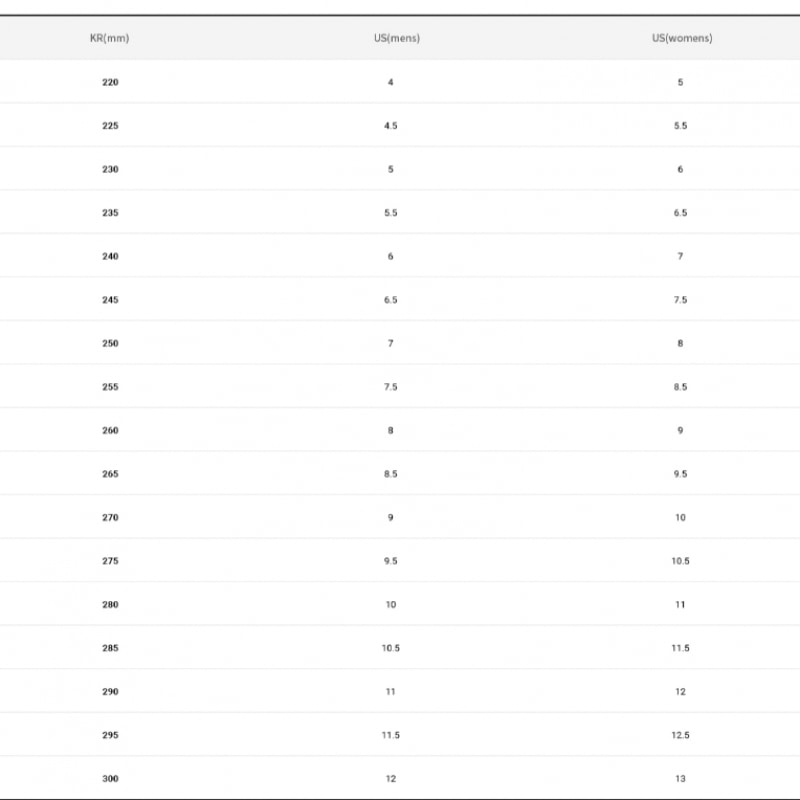
Task: Select the 285 KR size cell
Action: [110, 648]
